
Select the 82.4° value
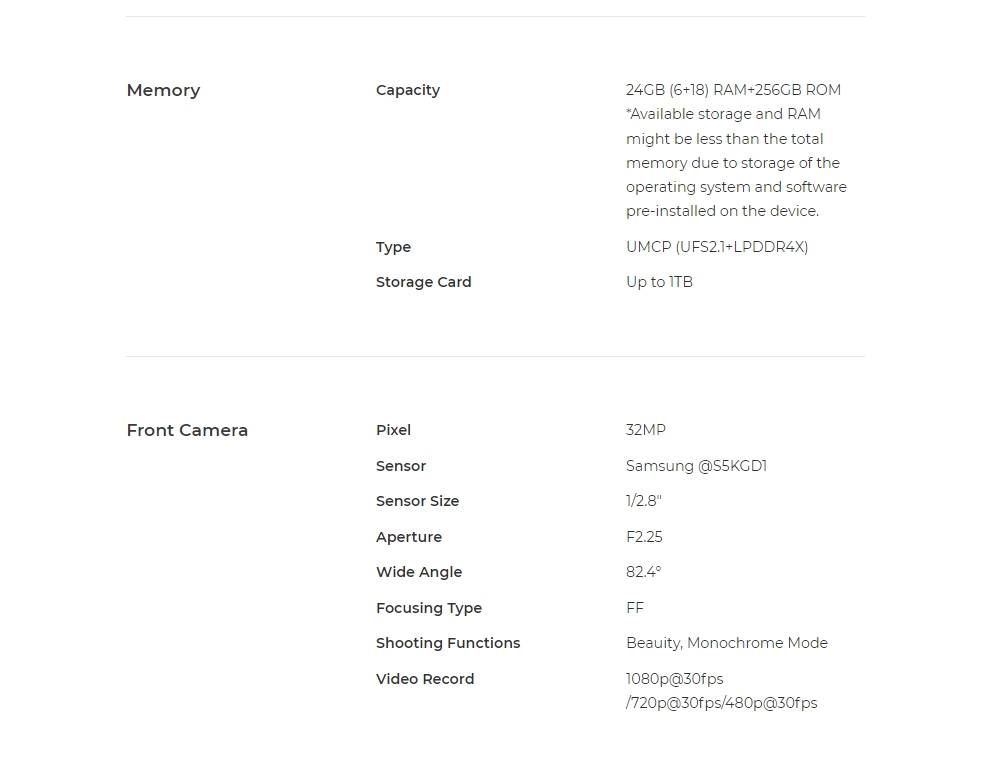tap(643, 572)
